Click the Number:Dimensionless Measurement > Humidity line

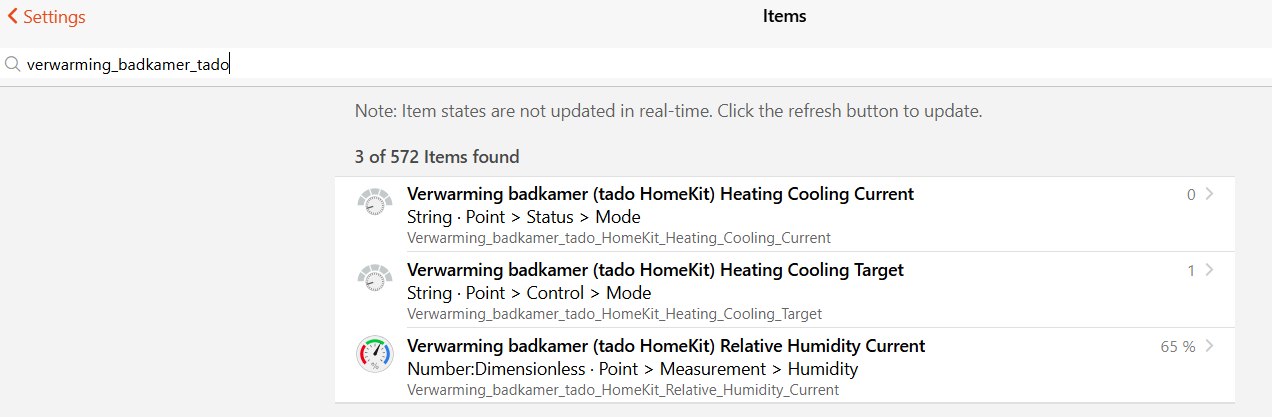[x=632, y=369]
